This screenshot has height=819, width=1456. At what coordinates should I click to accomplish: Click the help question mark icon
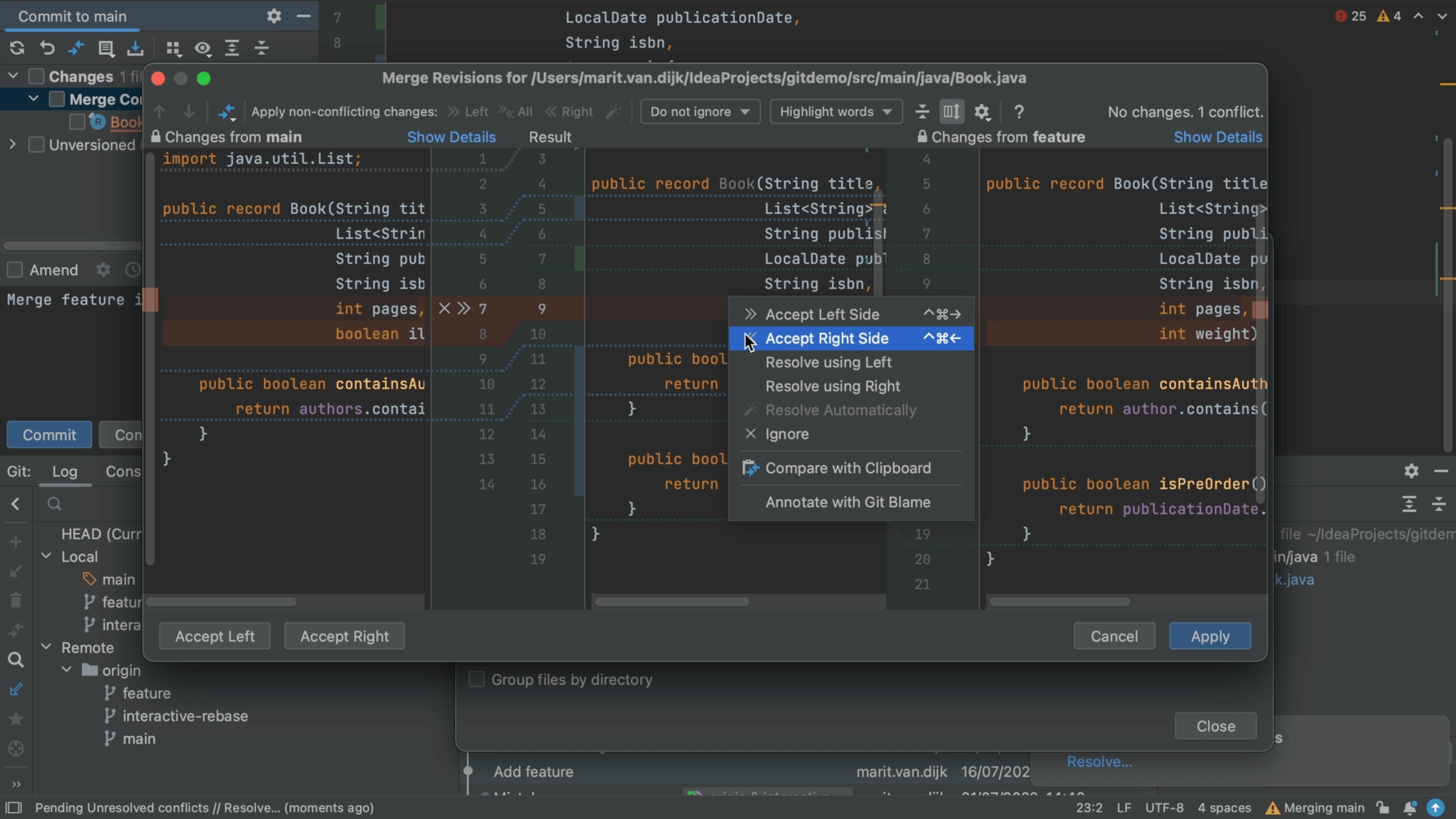click(1018, 111)
